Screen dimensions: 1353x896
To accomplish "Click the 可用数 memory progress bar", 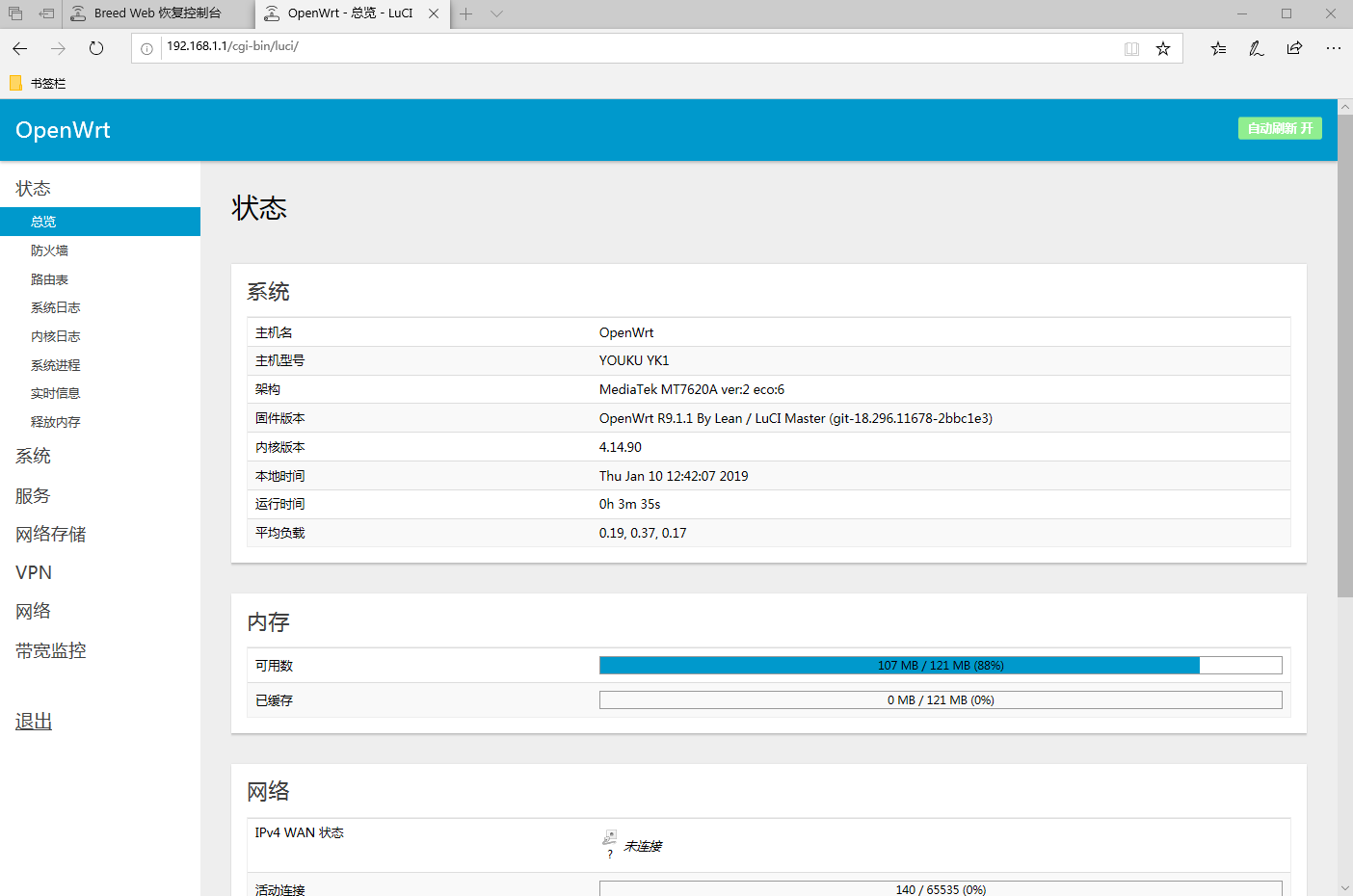I will click(x=941, y=666).
